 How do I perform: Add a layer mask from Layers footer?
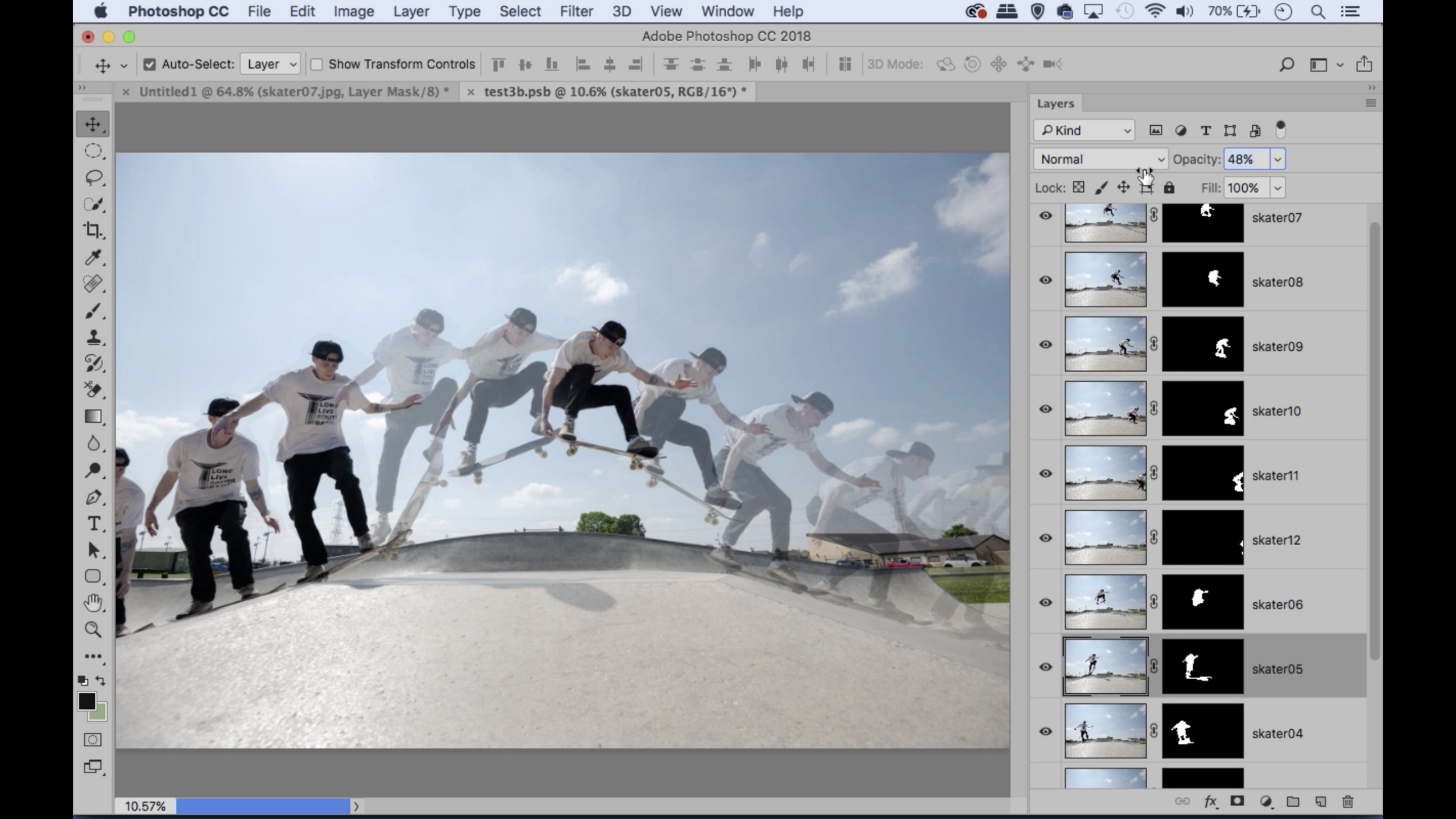1237,802
